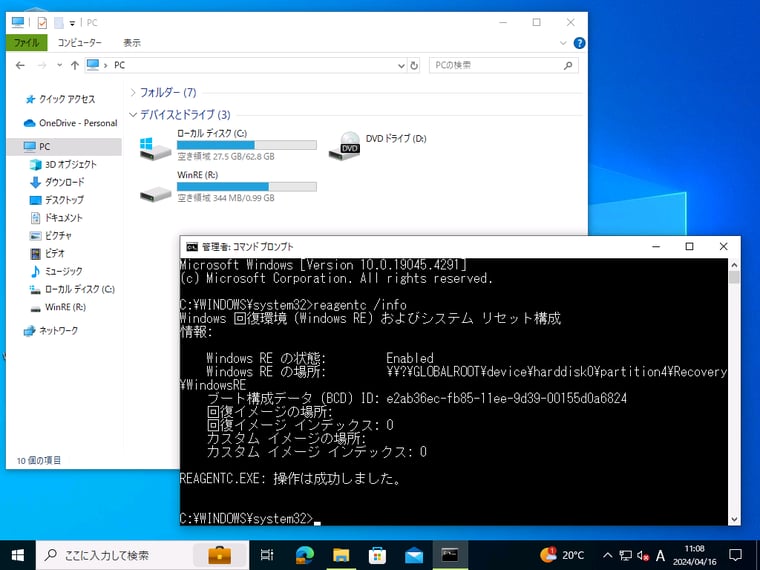
Task: Click the taskbar search box
Action: point(142,555)
